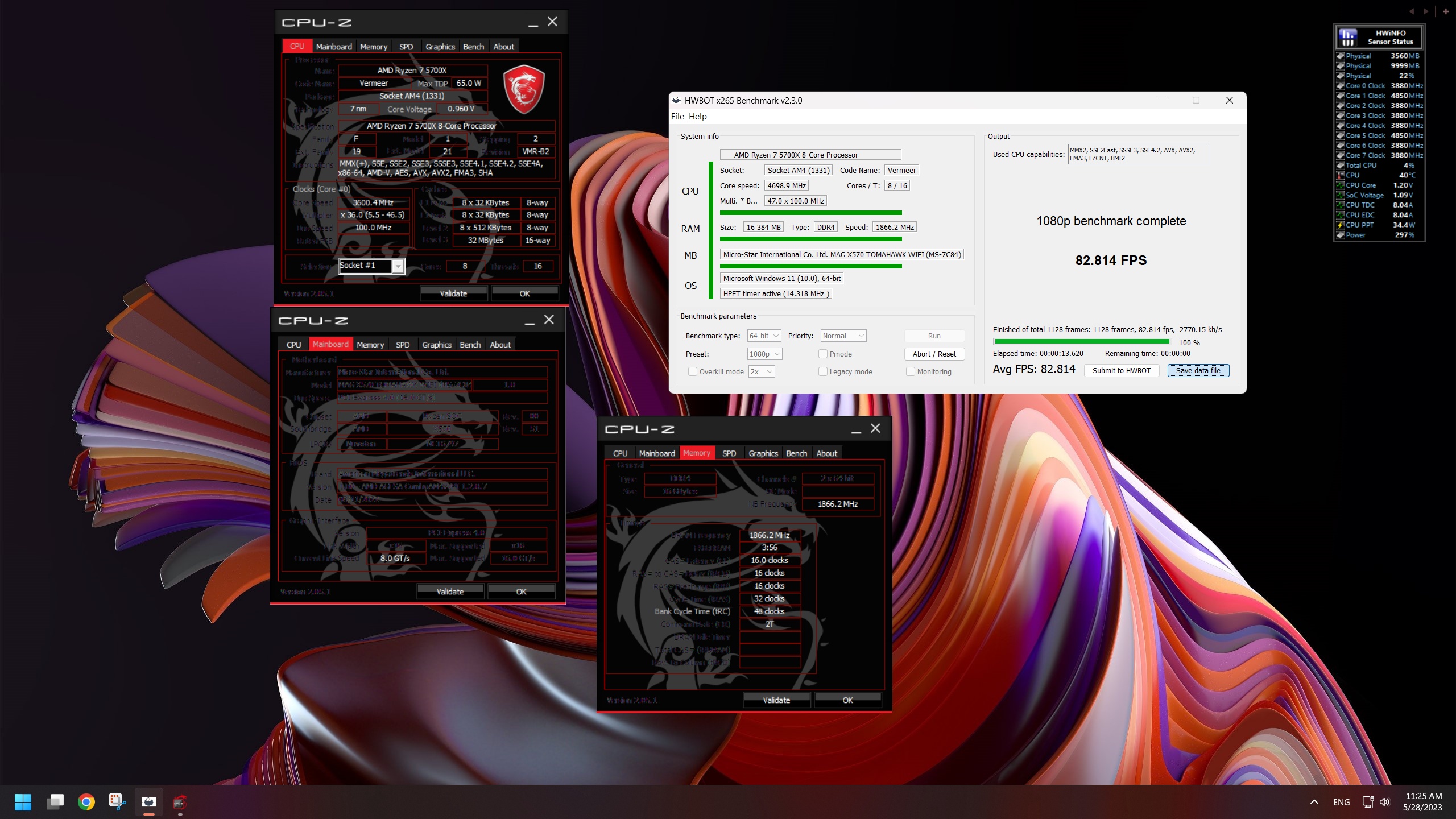
Task: Switch to Bench tab in top CPU-Z window
Action: coord(473,47)
